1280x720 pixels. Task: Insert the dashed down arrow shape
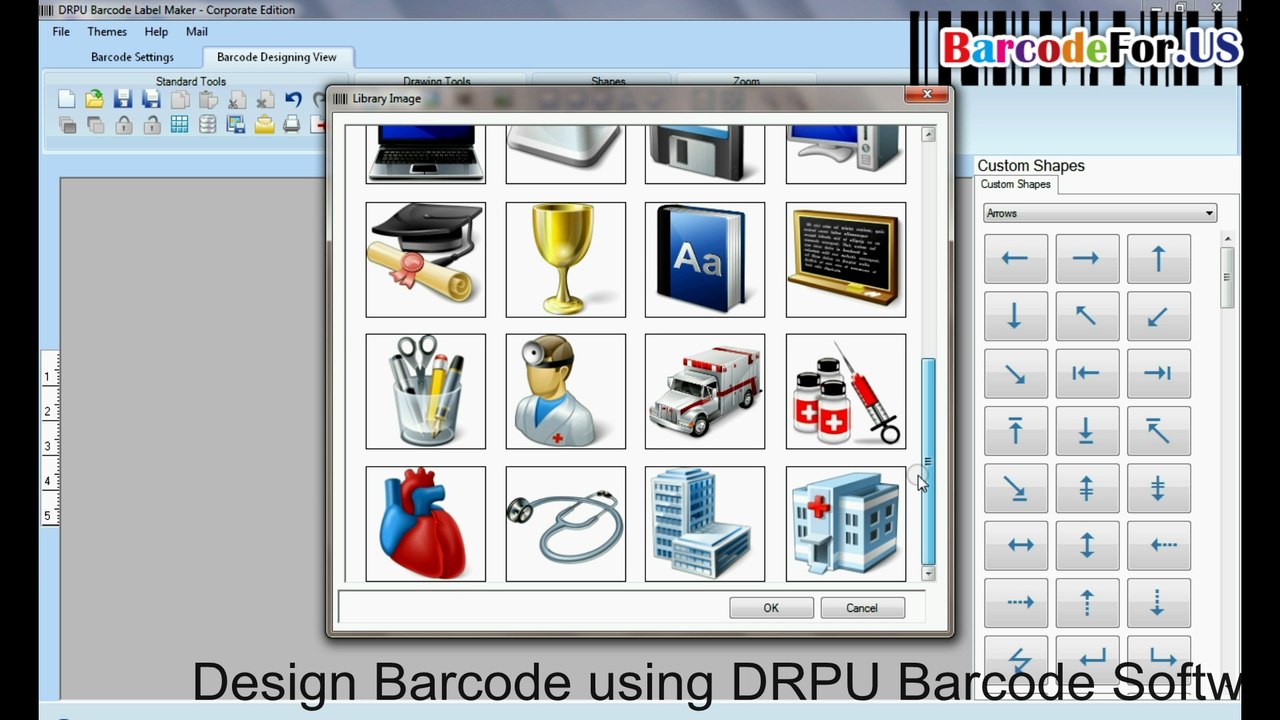click(x=1158, y=602)
